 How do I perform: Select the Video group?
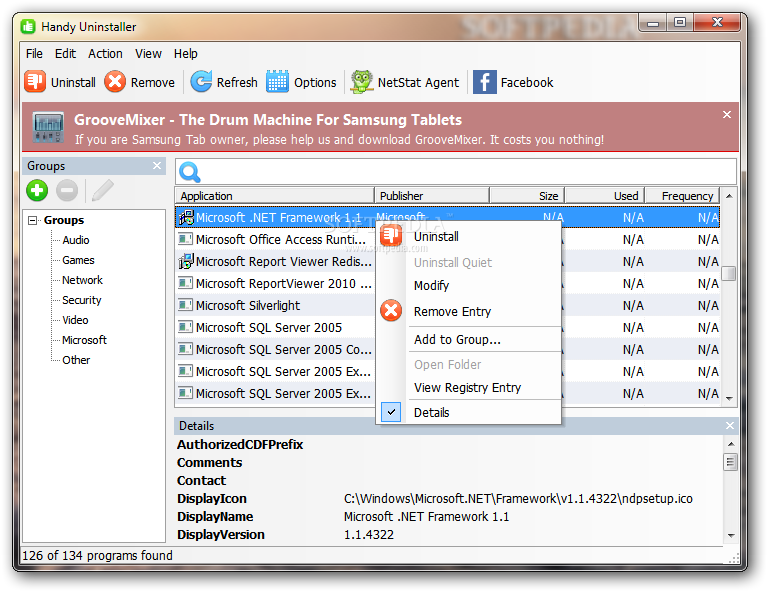75,320
